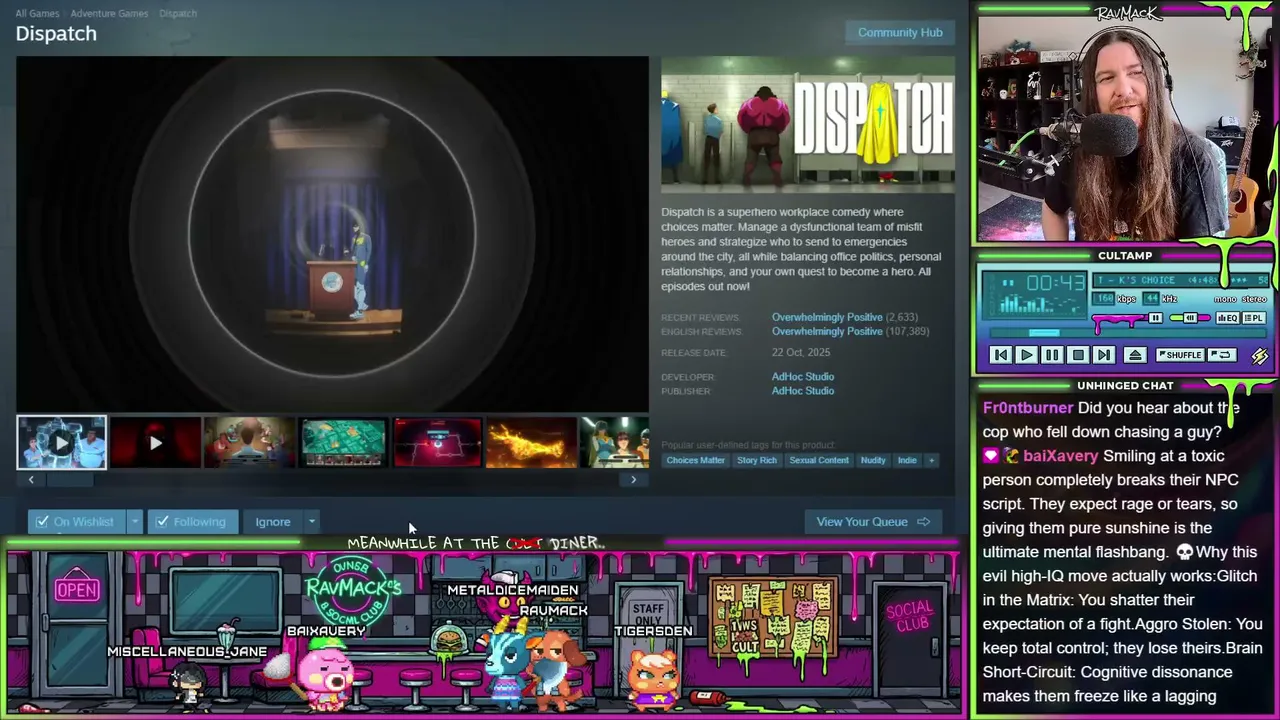Image resolution: width=1280 pixels, height=720 pixels.
Task: Open the Cultamp PL playlist panel
Action: 1254,318
